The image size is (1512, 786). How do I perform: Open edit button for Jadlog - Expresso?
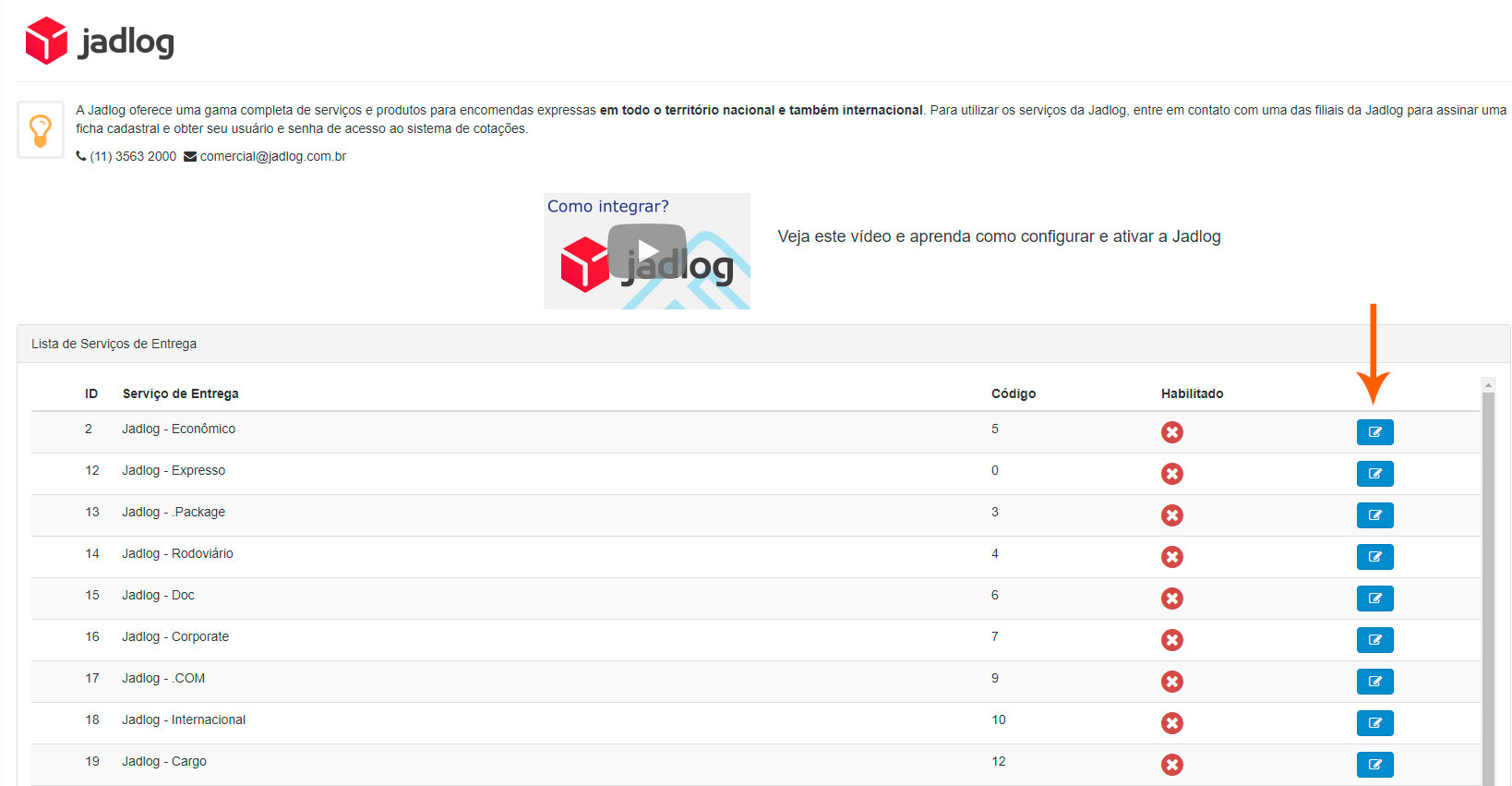point(1374,474)
